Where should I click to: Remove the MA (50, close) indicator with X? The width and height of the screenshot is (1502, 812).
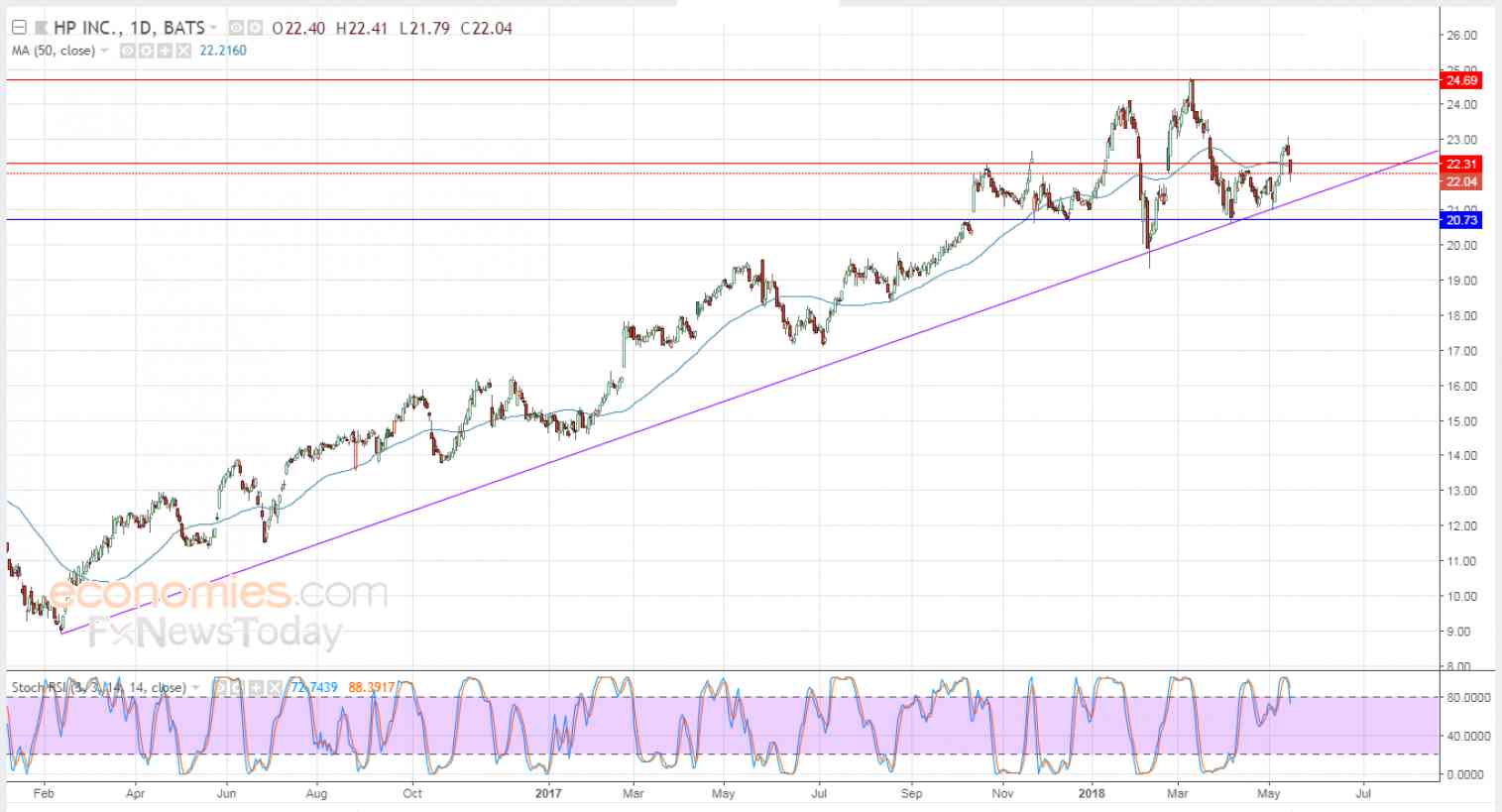[182, 51]
